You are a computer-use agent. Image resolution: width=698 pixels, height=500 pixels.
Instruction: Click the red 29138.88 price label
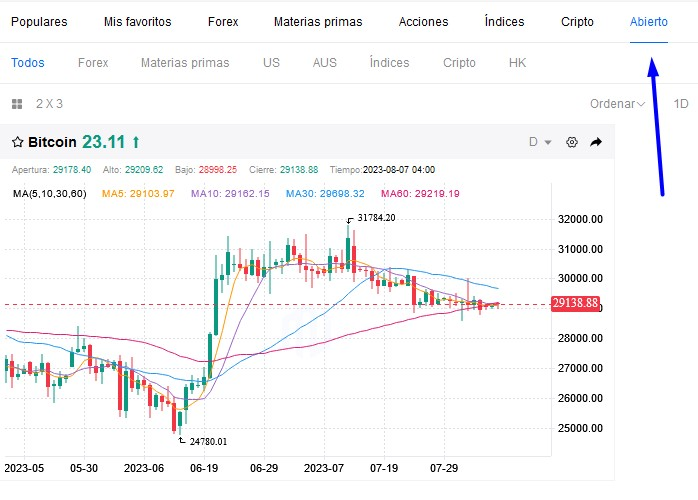click(575, 303)
